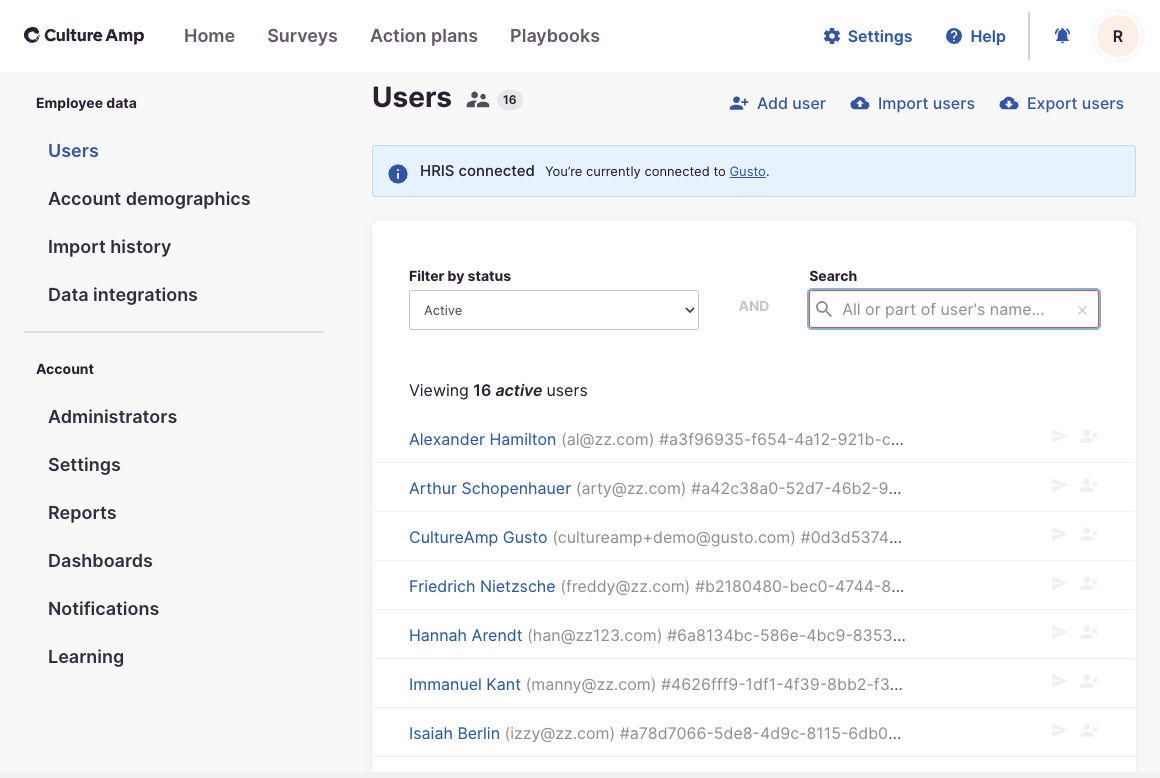Open CultureAmp Gusto's profile
Viewport: 1160px width, 778px height.
[x=478, y=537]
